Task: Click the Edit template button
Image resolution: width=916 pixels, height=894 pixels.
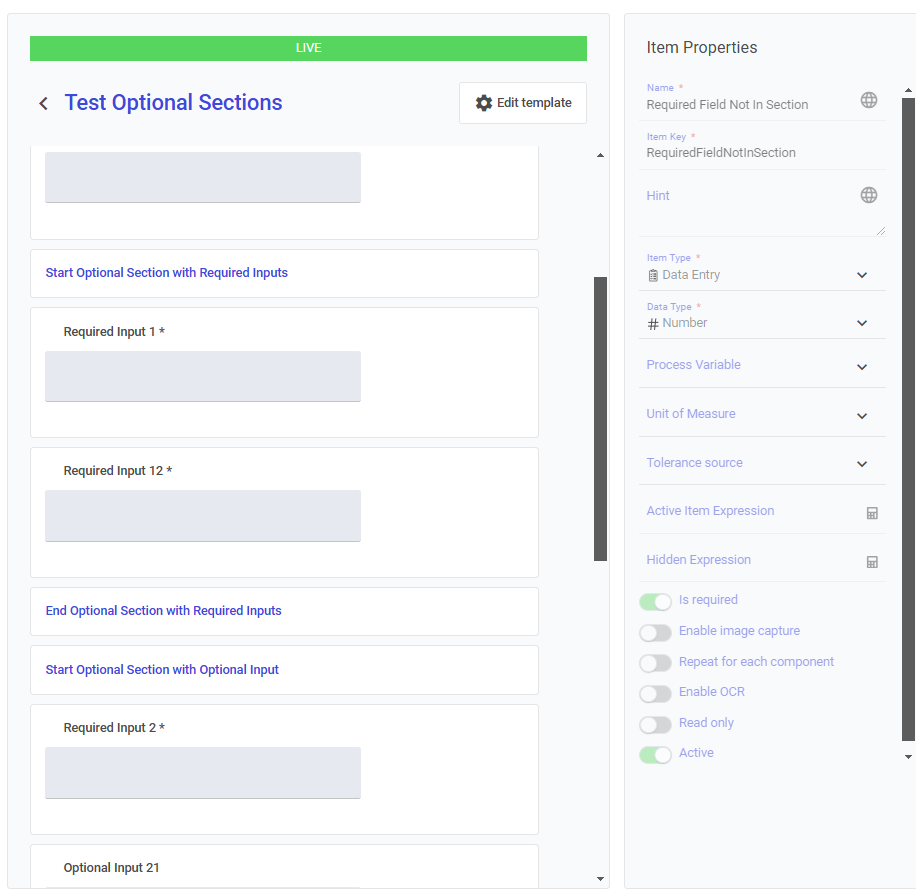Action: pos(522,103)
